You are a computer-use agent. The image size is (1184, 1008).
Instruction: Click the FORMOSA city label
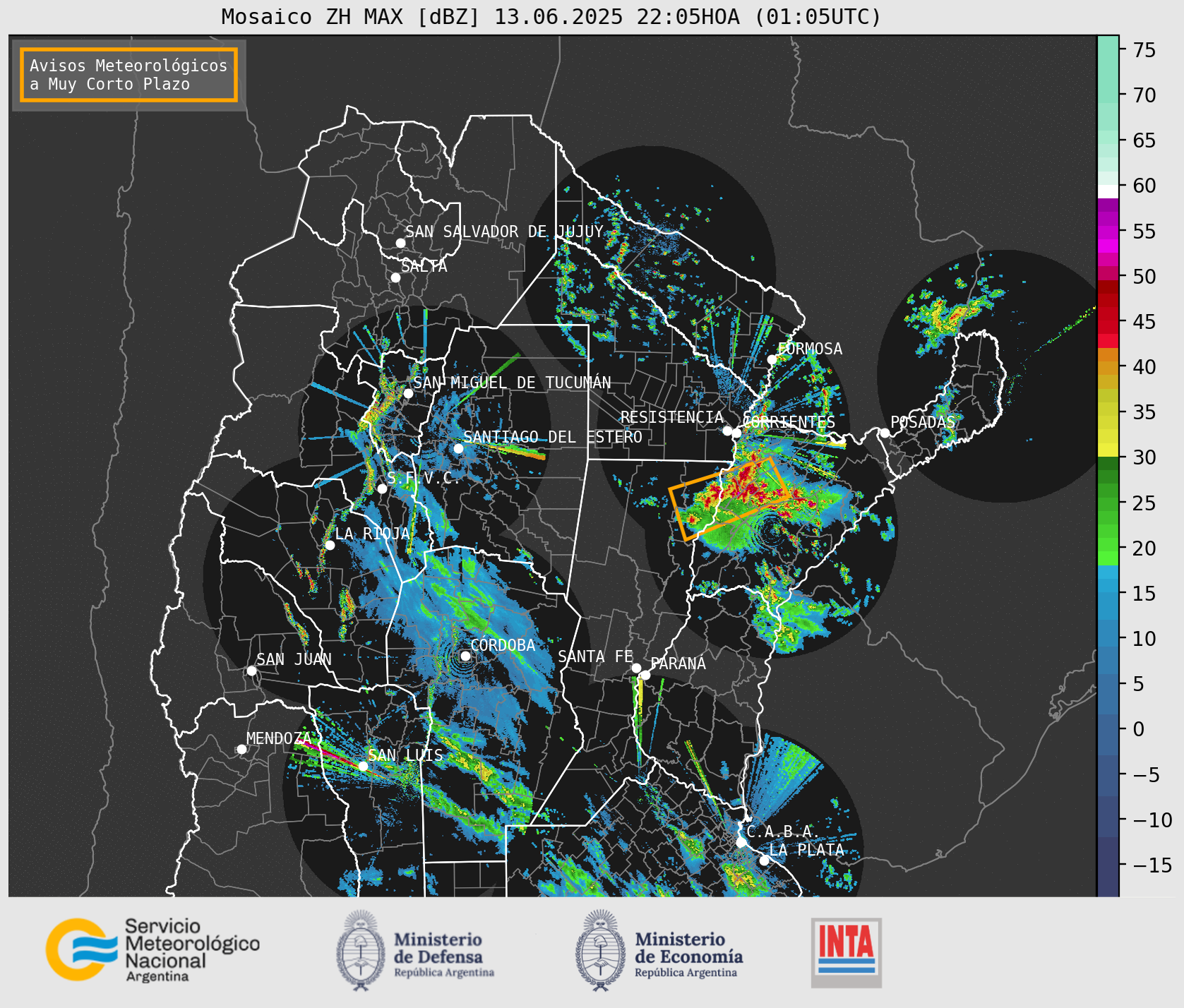click(x=810, y=349)
